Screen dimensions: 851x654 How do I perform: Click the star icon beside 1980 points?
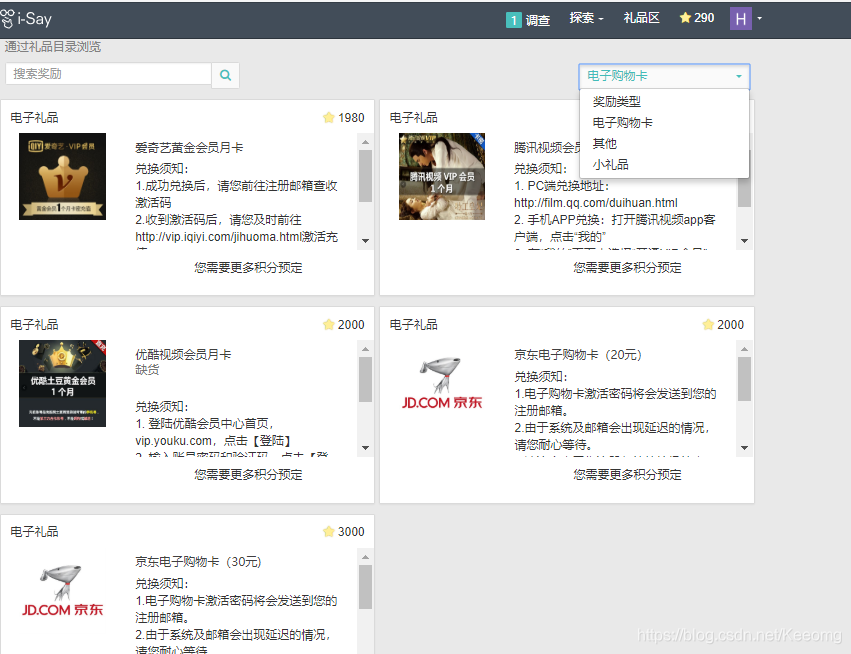[328, 117]
